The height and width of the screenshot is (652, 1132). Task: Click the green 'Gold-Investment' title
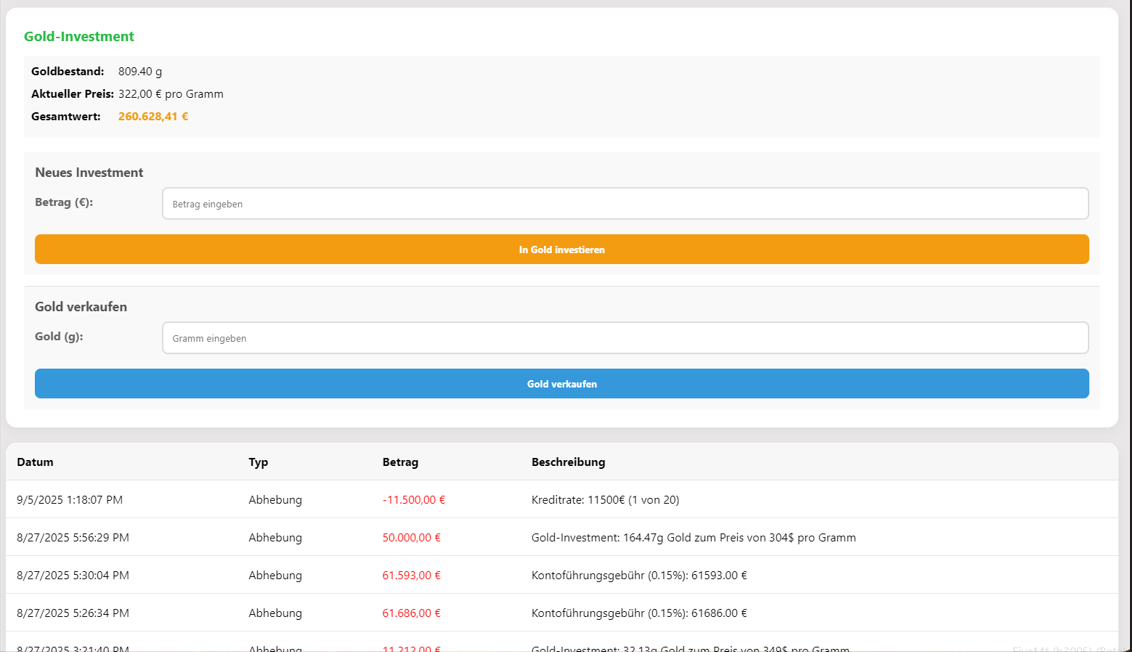pos(79,37)
